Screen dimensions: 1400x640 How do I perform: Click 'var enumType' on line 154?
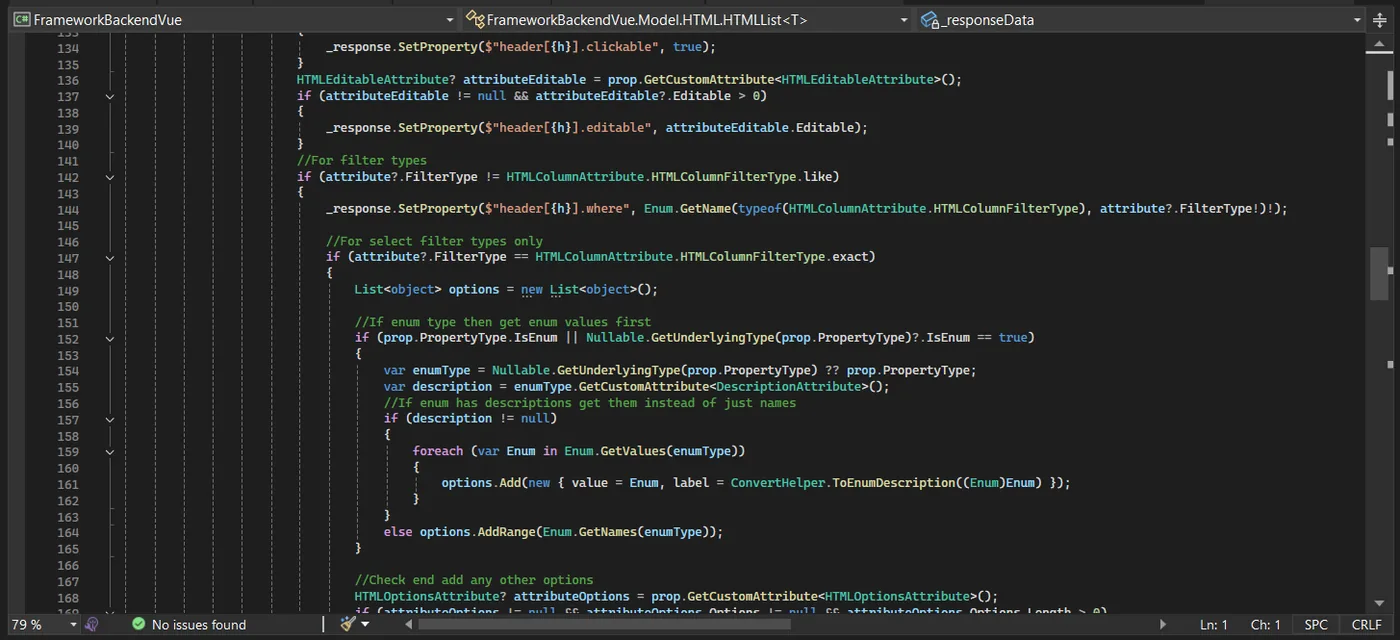tap(427, 370)
